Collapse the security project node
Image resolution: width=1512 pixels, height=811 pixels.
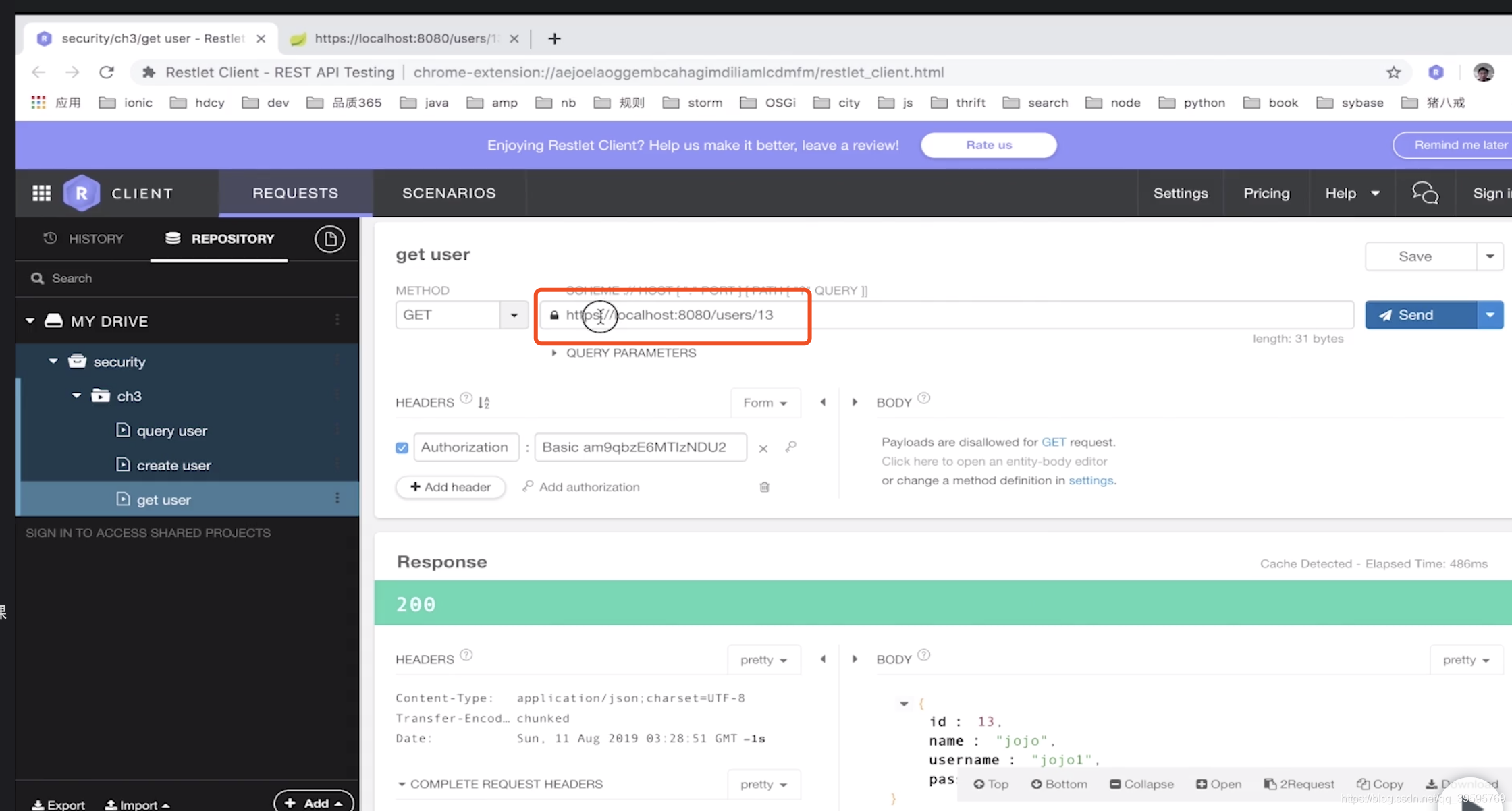click(x=53, y=361)
